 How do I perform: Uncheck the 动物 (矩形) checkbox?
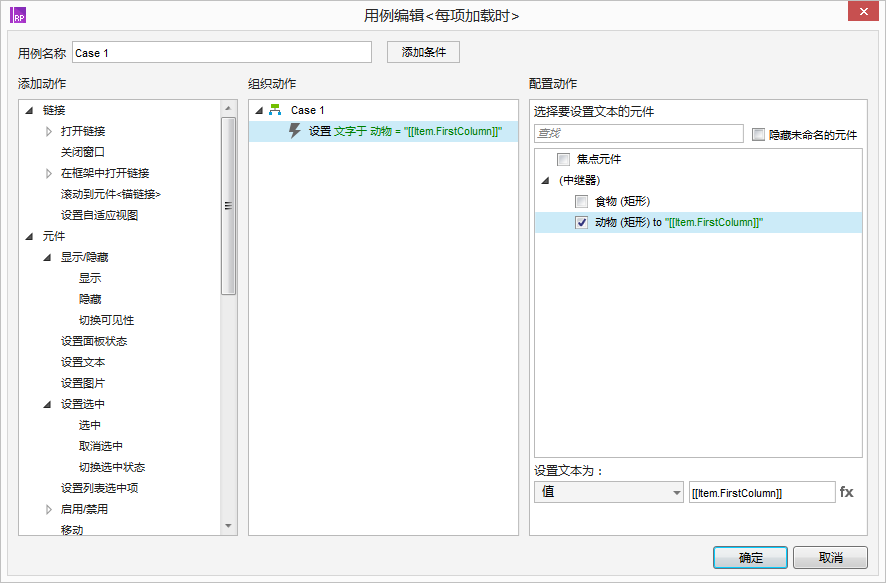coord(581,222)
